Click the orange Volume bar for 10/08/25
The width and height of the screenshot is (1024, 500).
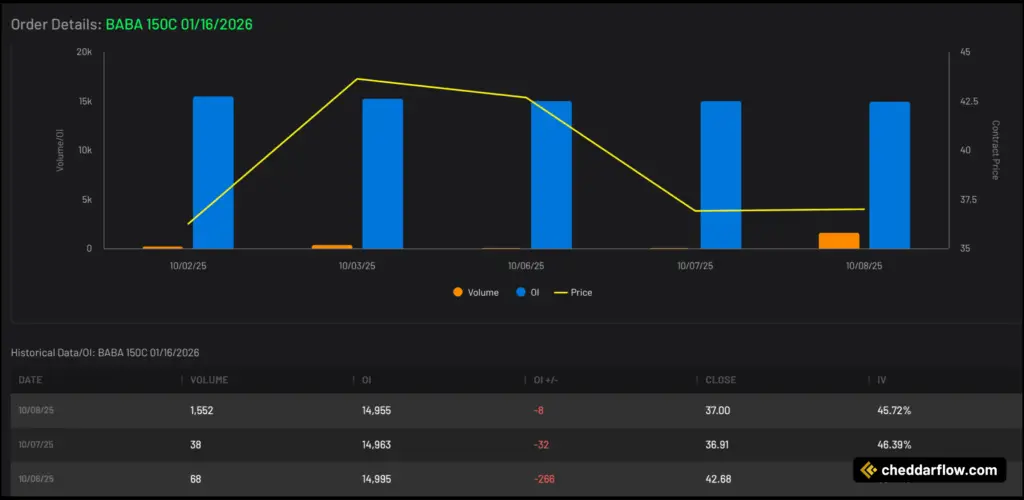point(839,241)
